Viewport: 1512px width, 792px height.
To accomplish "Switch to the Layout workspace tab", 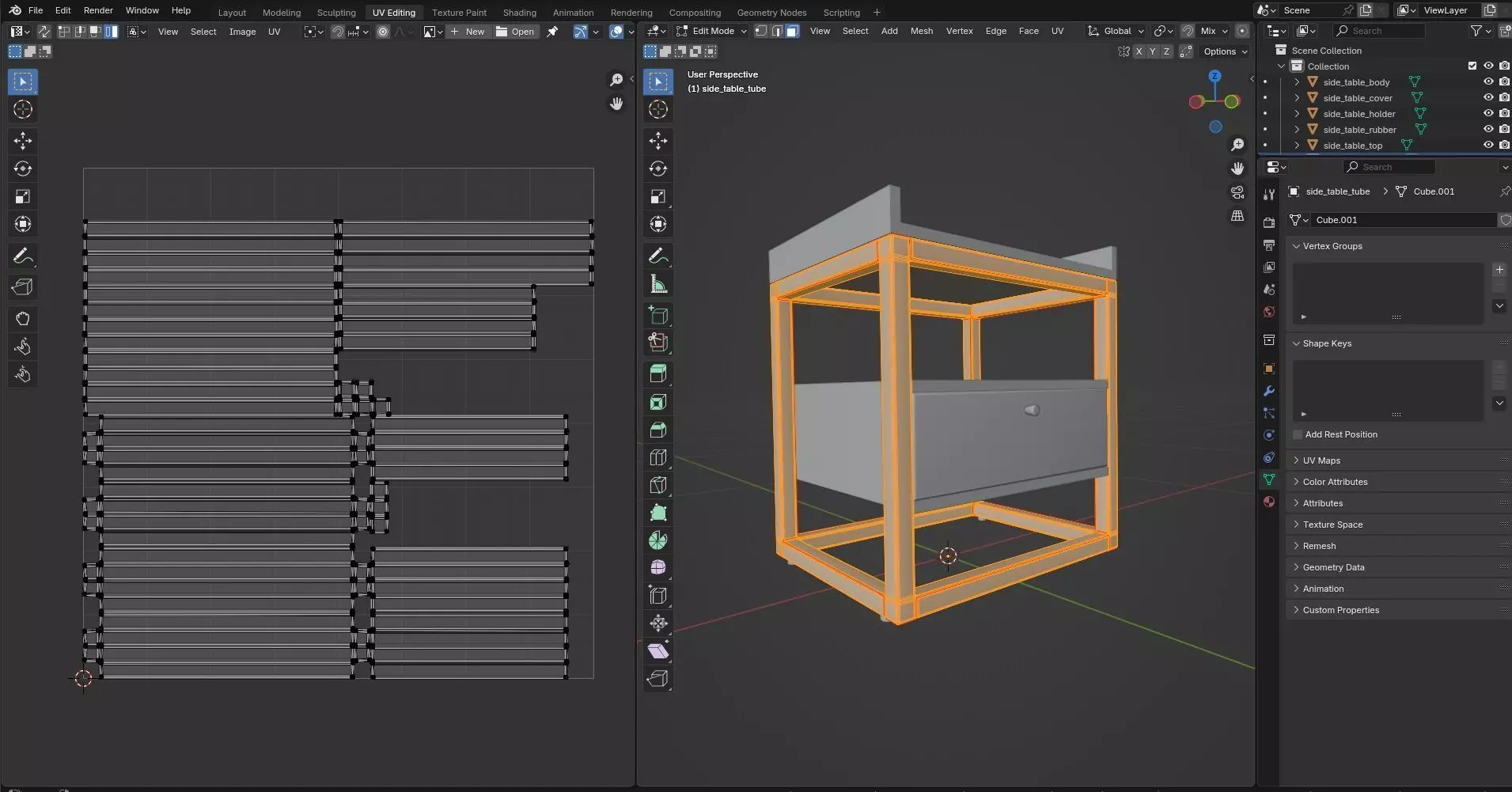I will click(x=232, y=13).
